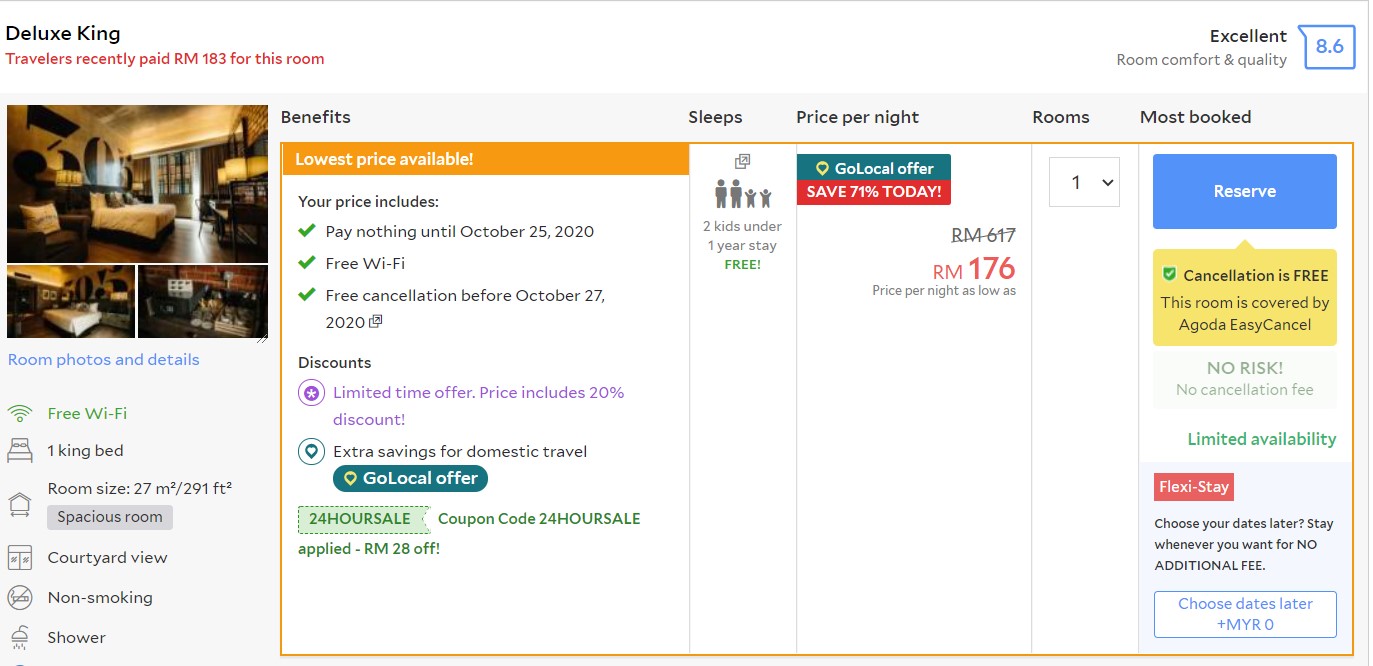Open the small bed thumbnail photo

[x=71, y=301]
